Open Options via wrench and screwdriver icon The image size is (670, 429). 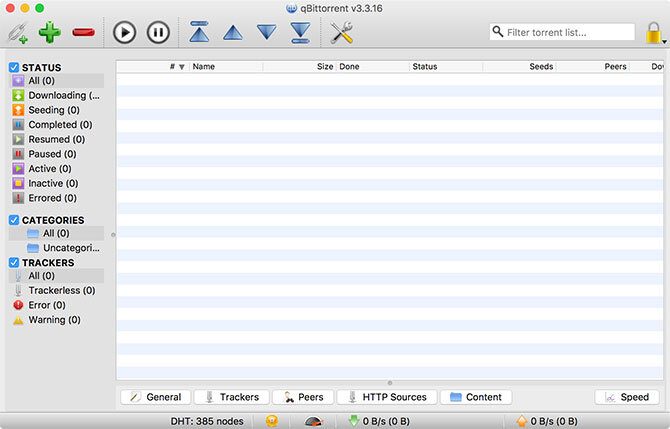pos(341,32)
